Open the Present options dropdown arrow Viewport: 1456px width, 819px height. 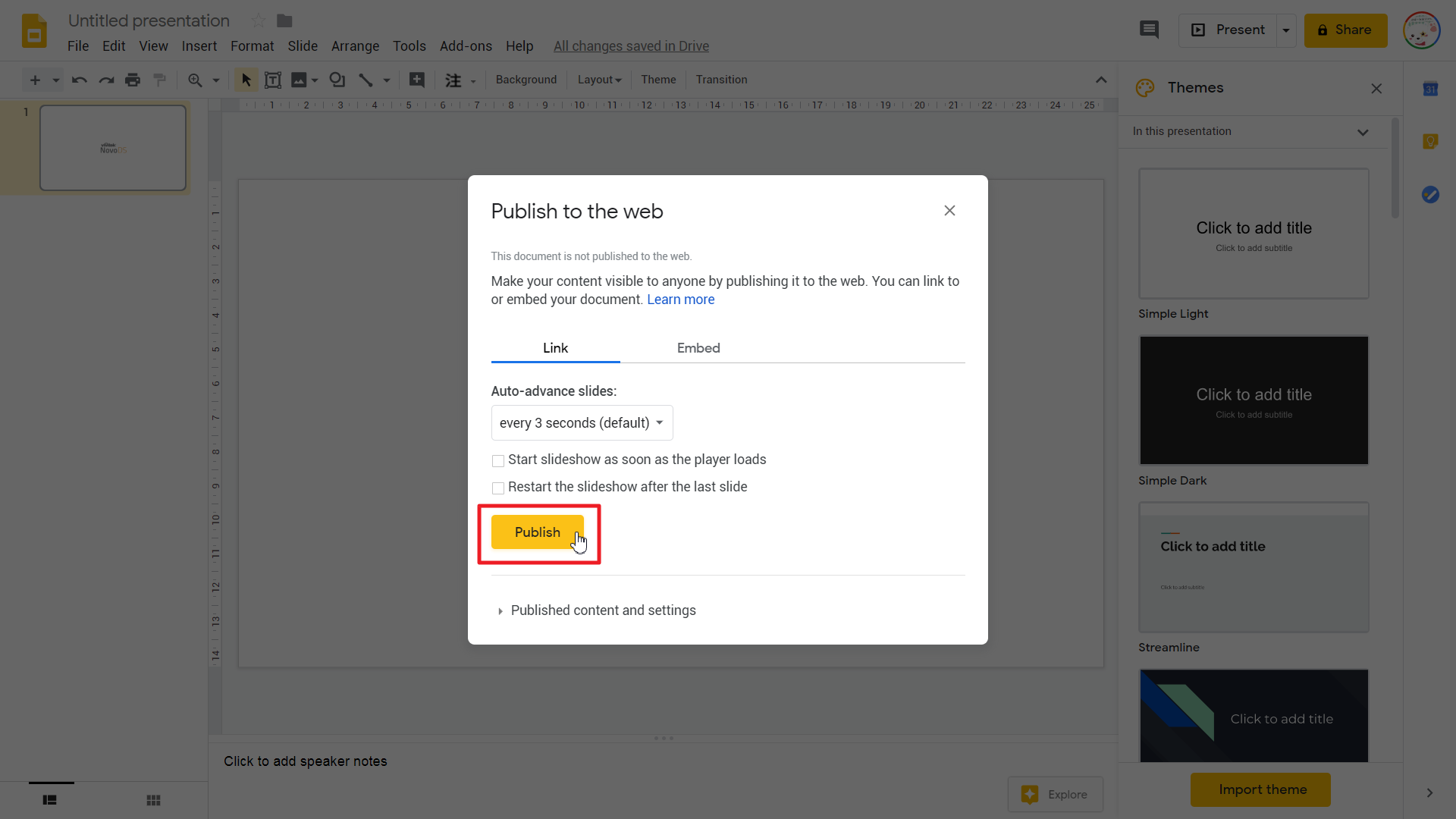tap(1286, 30)
